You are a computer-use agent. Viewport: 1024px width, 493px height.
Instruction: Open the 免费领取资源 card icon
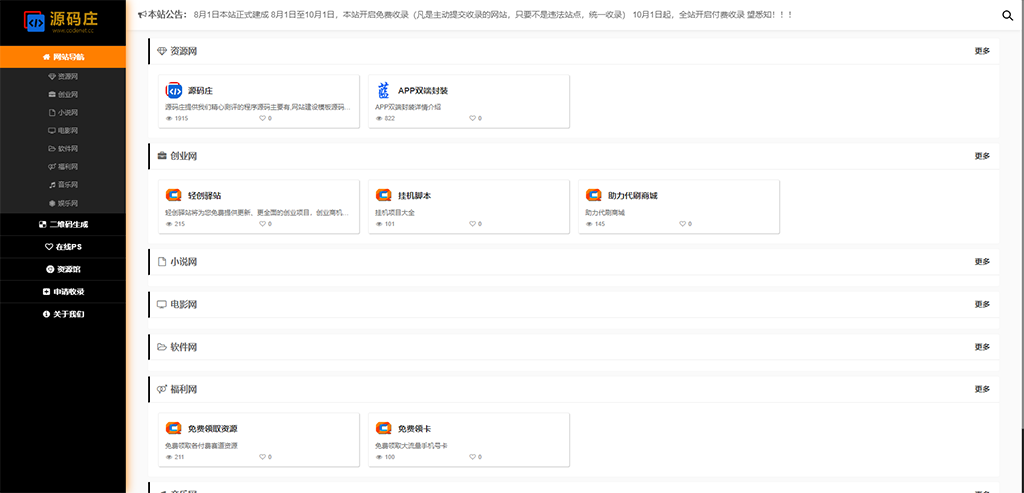173,428
